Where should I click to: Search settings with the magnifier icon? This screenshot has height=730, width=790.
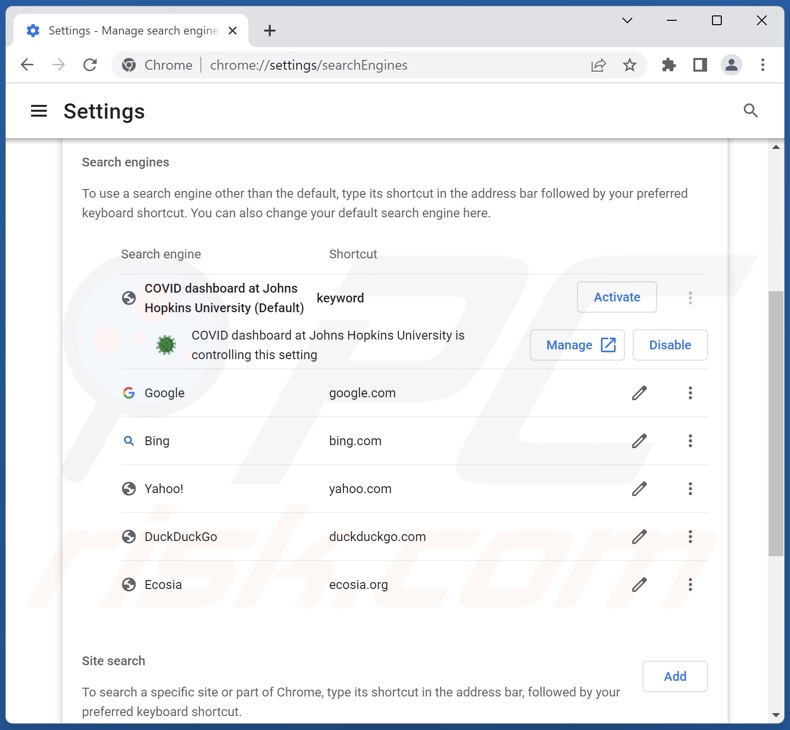(x=750, y=111)
